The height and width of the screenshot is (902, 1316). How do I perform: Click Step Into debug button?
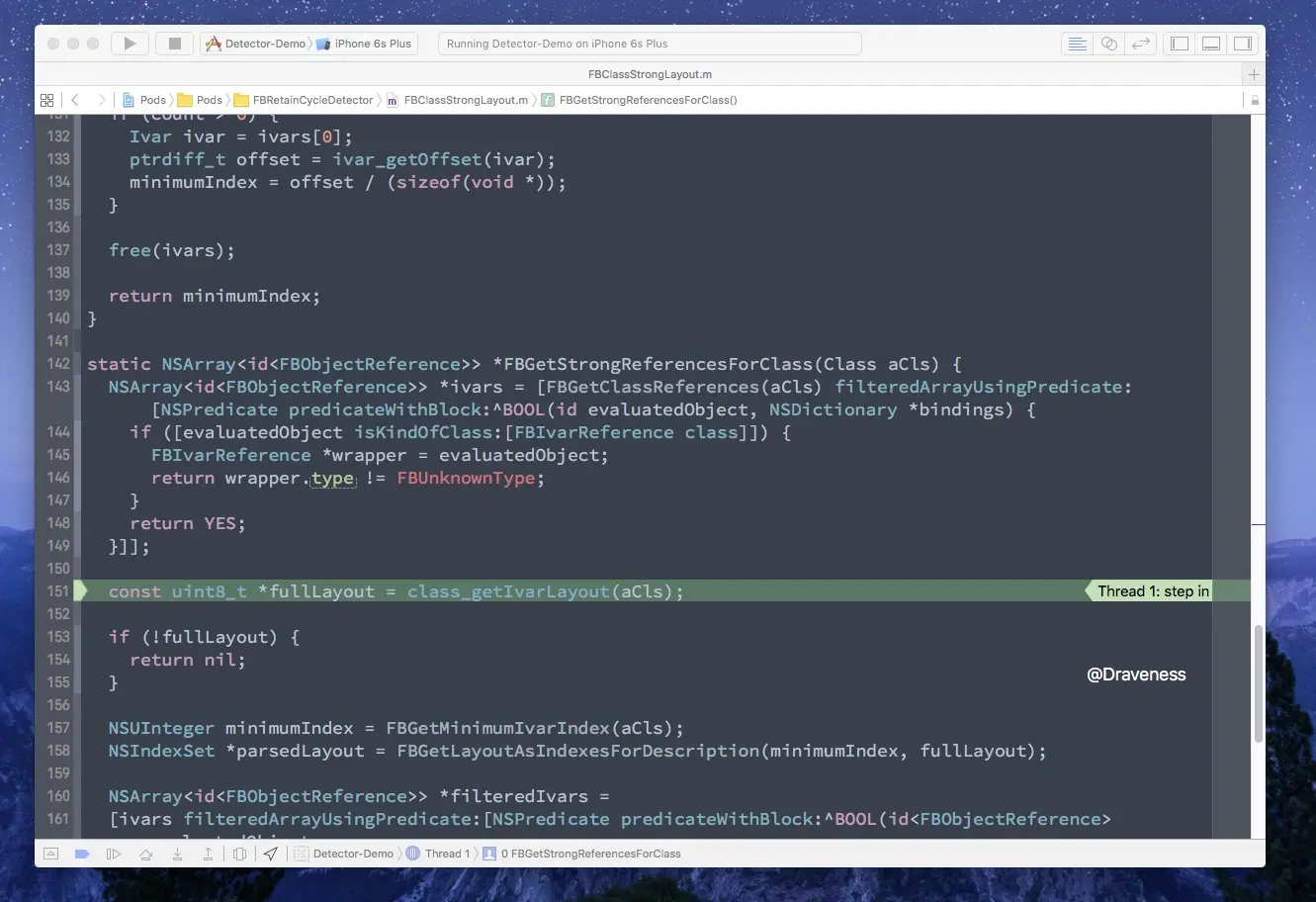pos(177,854)
